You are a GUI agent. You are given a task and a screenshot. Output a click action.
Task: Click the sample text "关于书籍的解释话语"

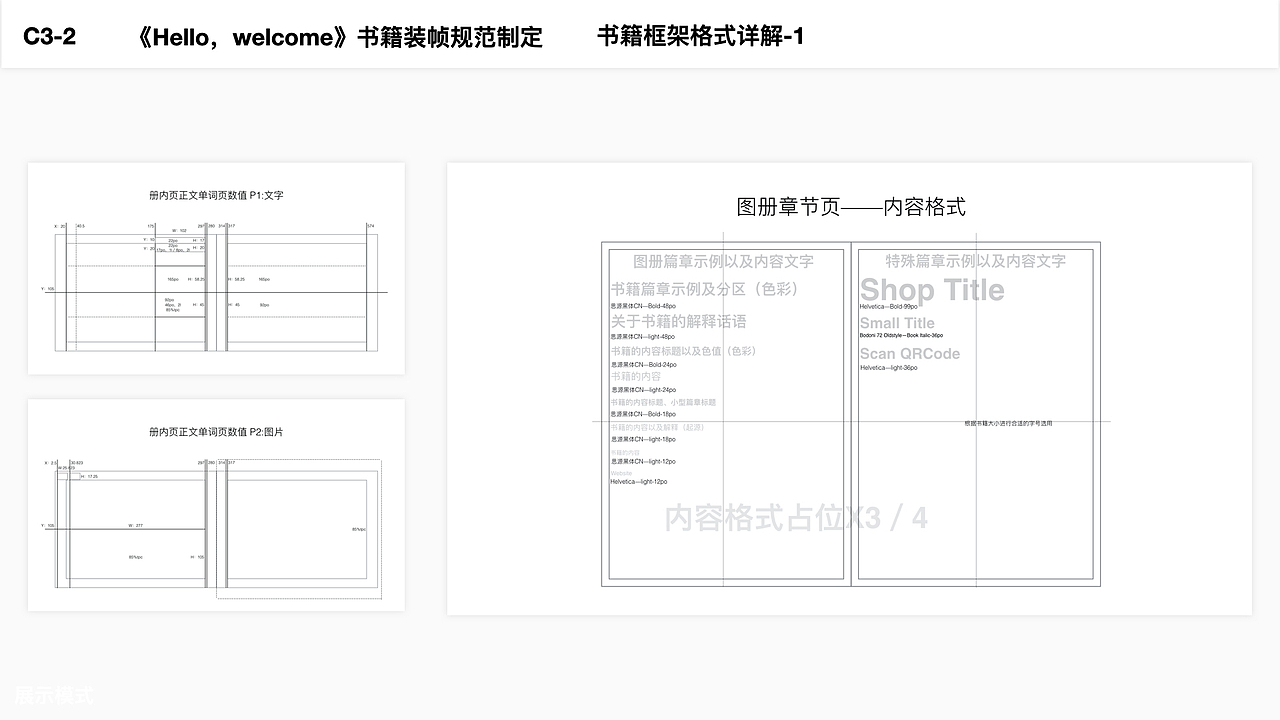[679, 321]
